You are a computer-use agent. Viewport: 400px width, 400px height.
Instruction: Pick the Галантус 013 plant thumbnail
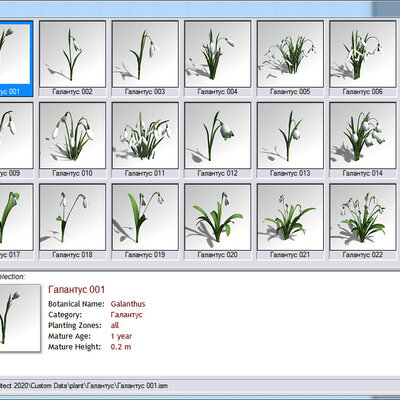pos(290,136)
